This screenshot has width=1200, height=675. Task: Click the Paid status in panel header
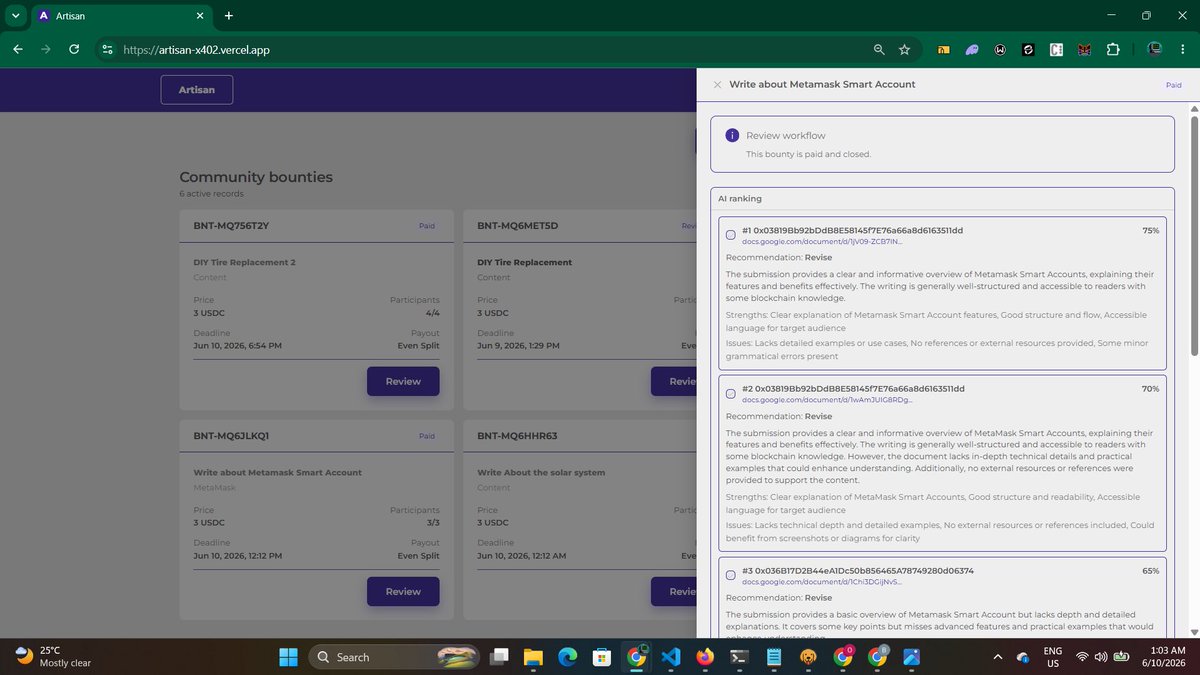[1173, 85]
